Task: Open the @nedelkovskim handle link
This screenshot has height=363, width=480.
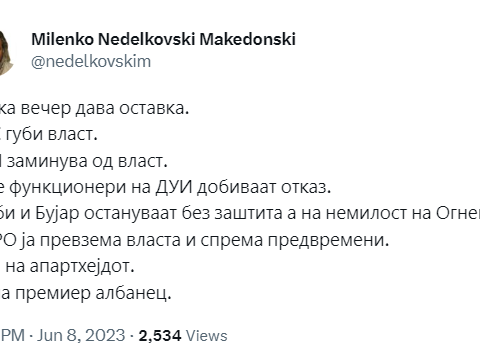Action: tap(91, 62)
